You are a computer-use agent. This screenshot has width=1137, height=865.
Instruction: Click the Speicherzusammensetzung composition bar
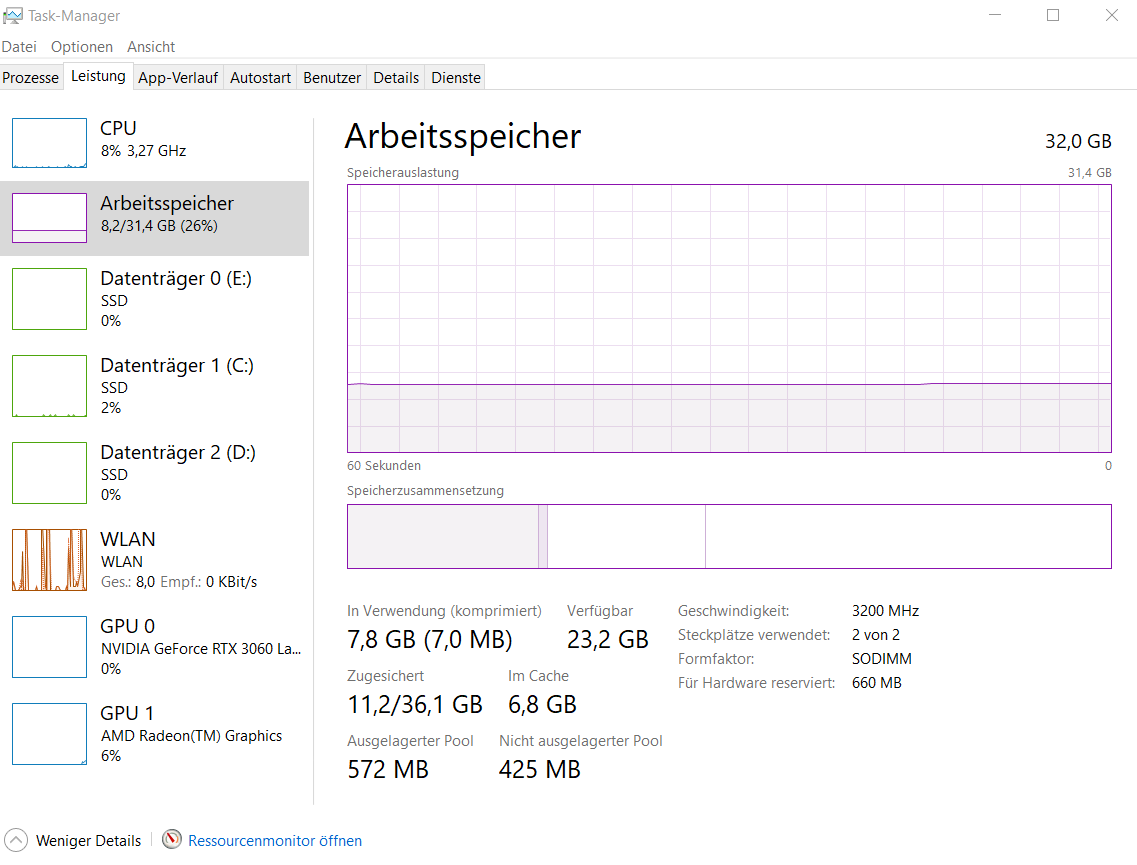[729, 536]
